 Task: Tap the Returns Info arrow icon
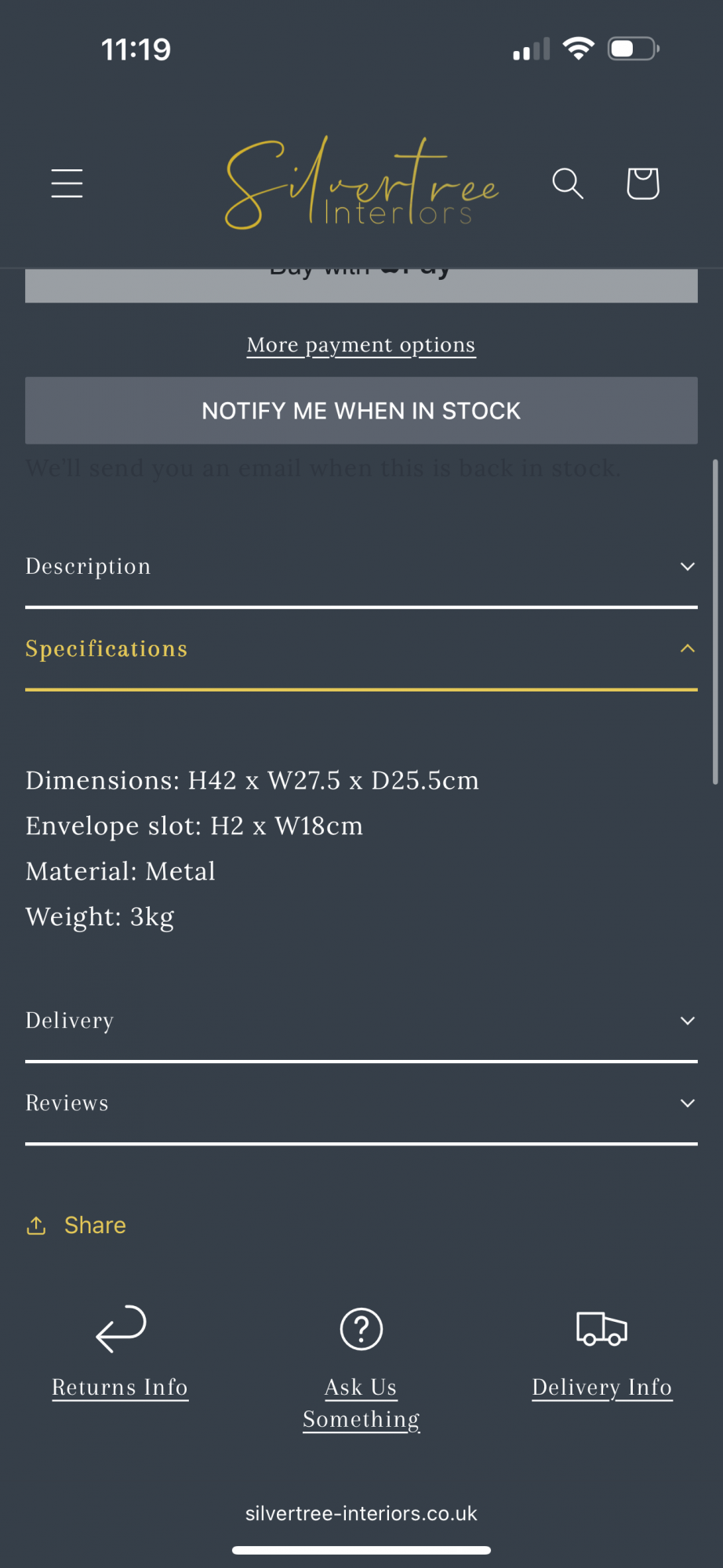[x=121, y=1329]
